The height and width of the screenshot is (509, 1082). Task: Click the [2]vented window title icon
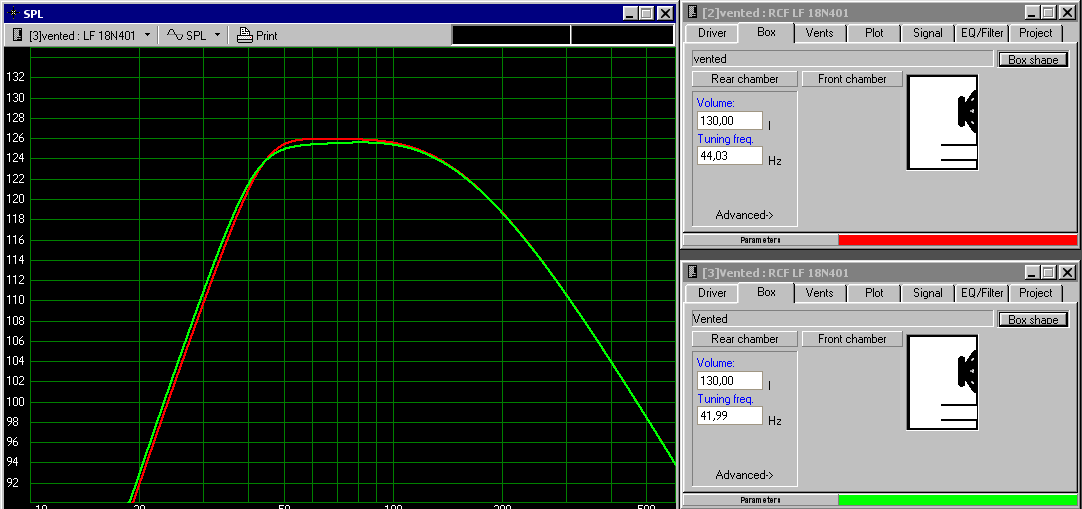[x=693, y=12]
